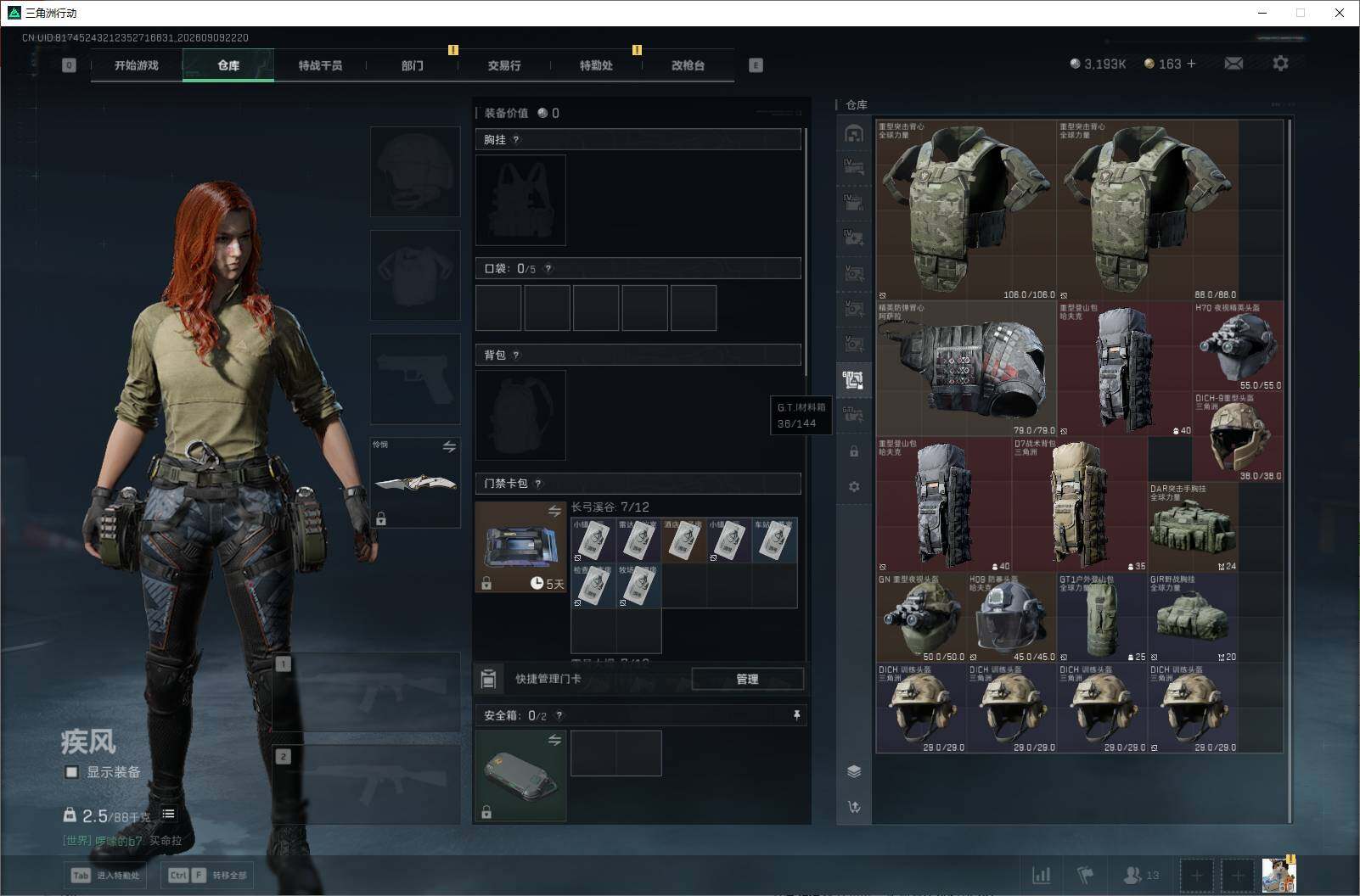Click the 管理 button
The image size is (1360, 896).
(x=747, y=679)
